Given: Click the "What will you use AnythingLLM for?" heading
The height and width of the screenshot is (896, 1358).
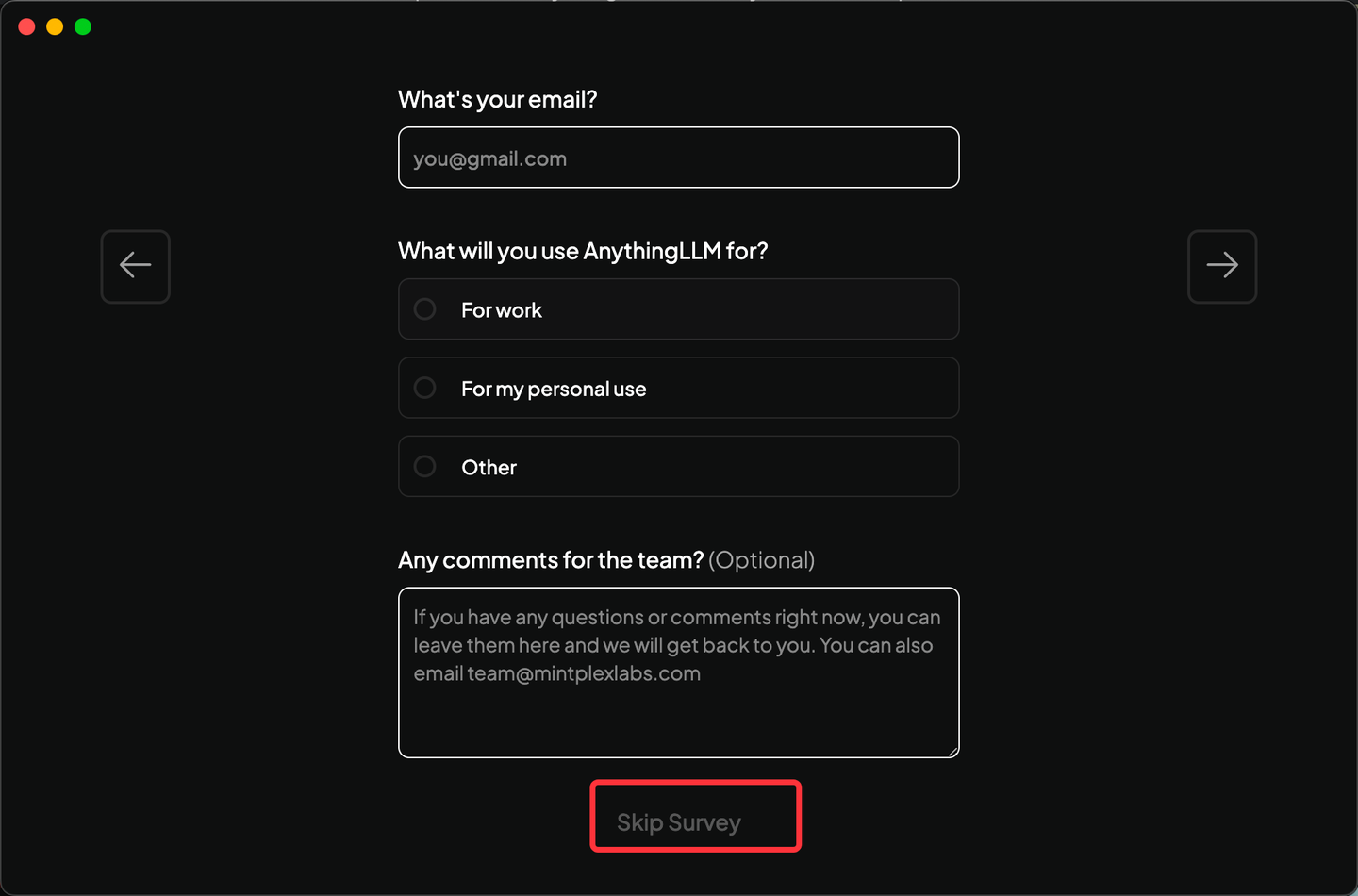Looking at the screenshot, I should click(x=583, y=251).
